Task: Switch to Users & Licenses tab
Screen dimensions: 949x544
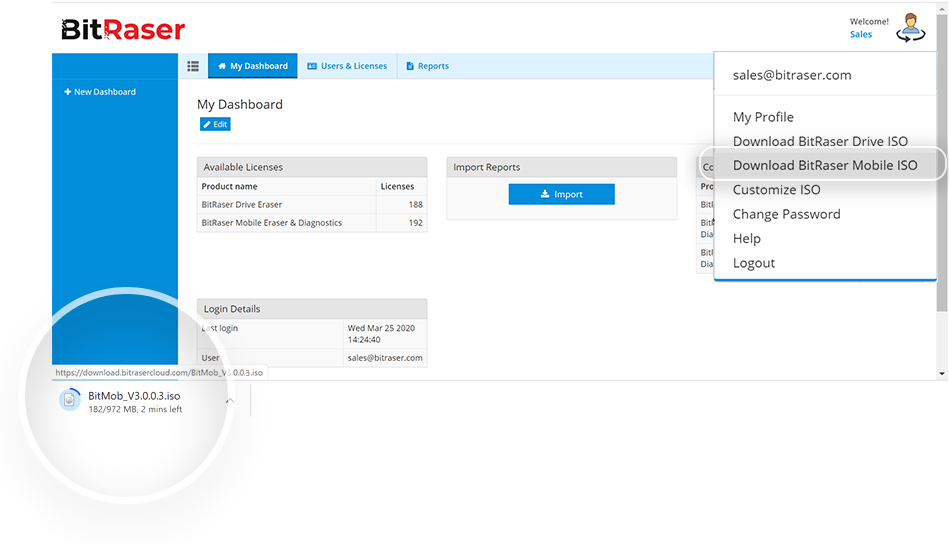Action: pos(347,66)
